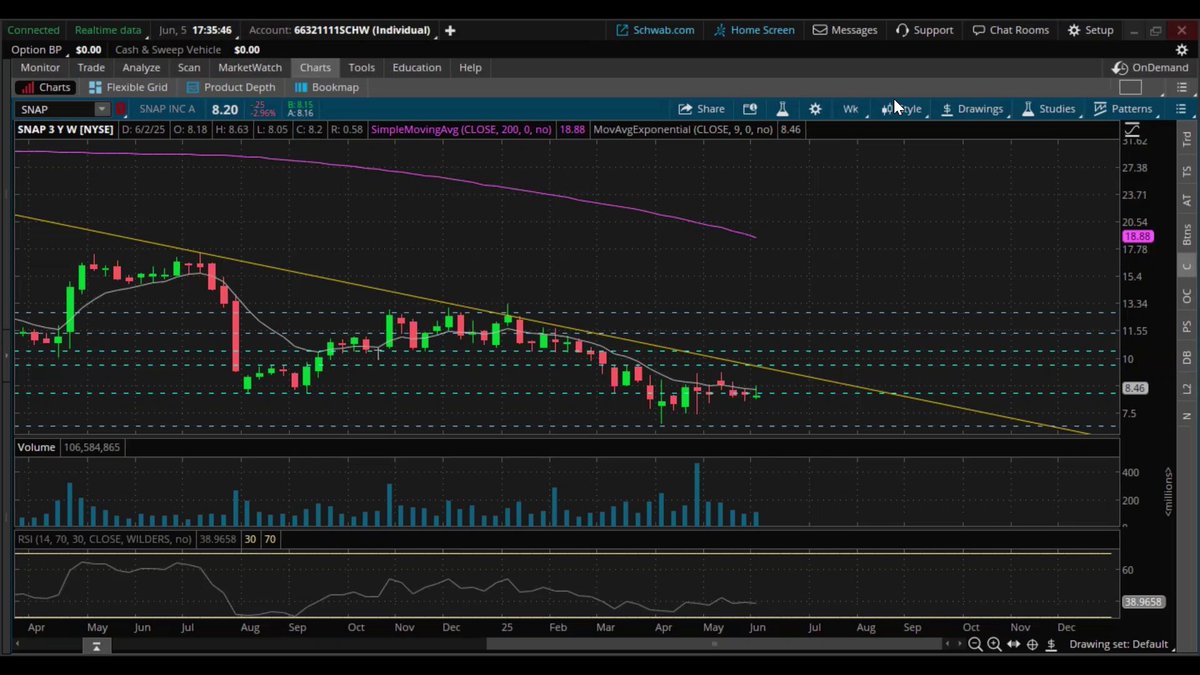This screenshot has height=675, width=1200.
Task: Open the TS sidebar gadget tab
Action: coord(1187,171)
